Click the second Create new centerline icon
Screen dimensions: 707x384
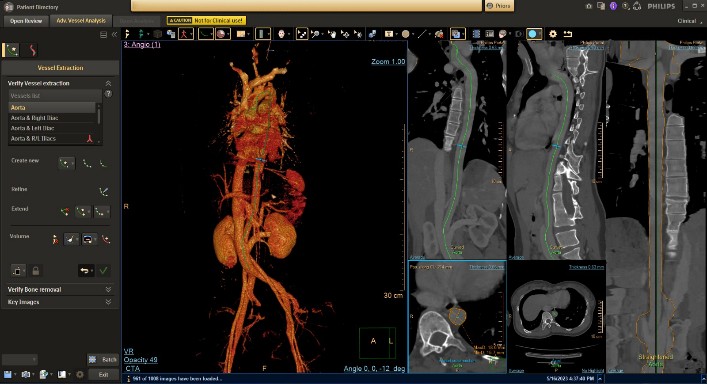tap(87, 164)
